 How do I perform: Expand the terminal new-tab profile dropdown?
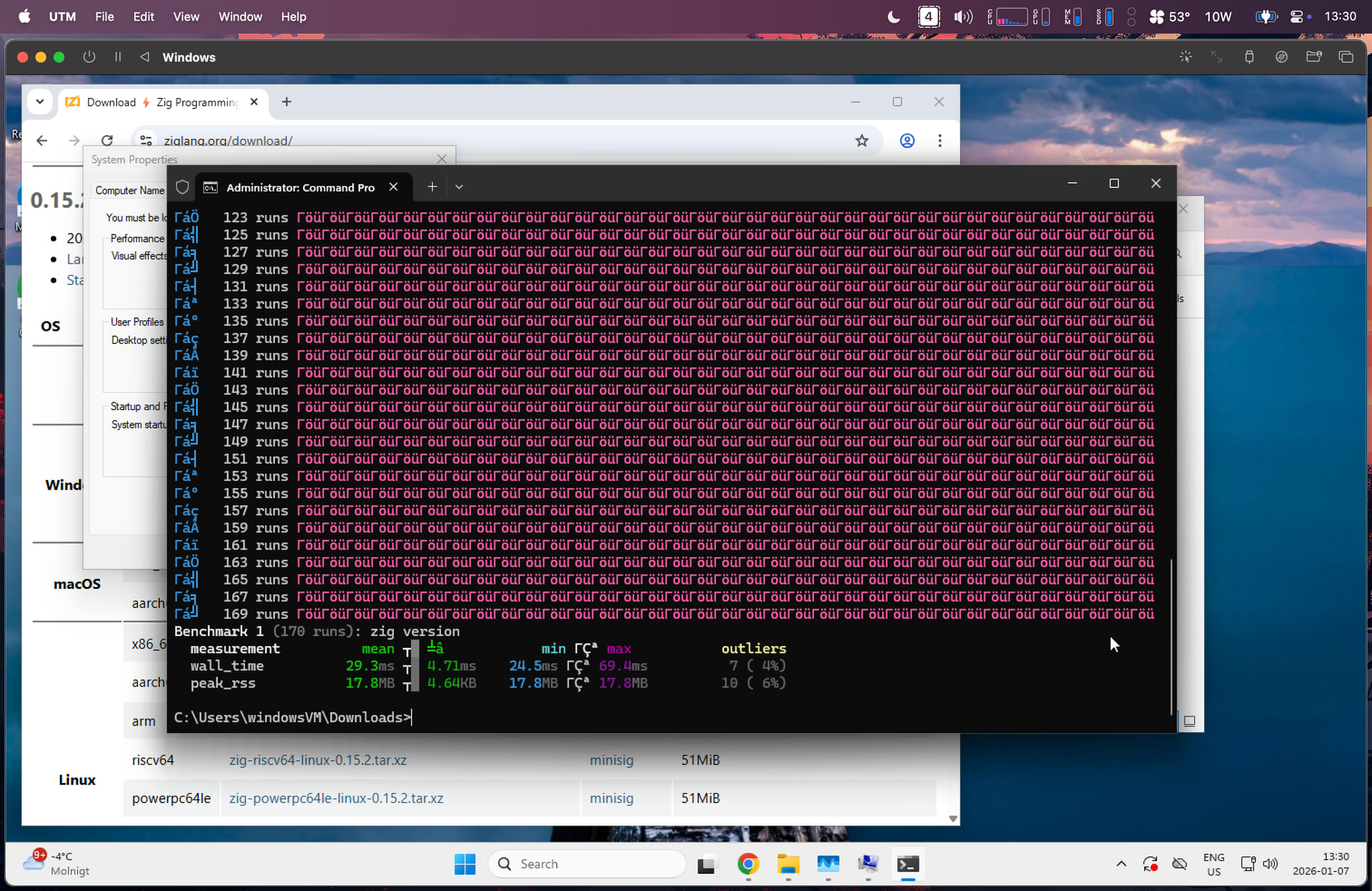pyautogui.click(x=459, y=186)
